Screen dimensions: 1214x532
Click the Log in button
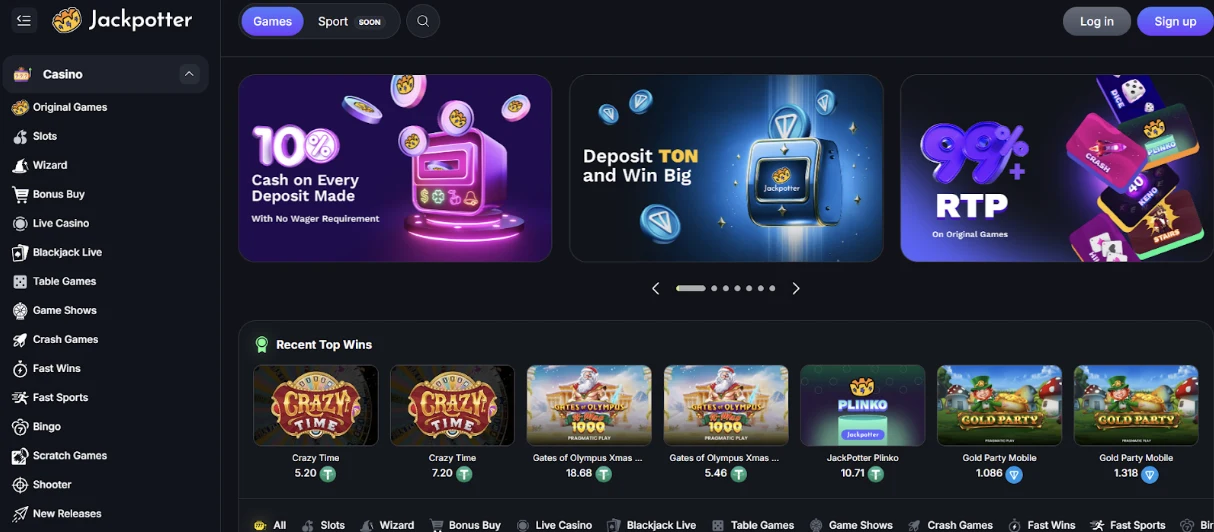click(1097, 21)
